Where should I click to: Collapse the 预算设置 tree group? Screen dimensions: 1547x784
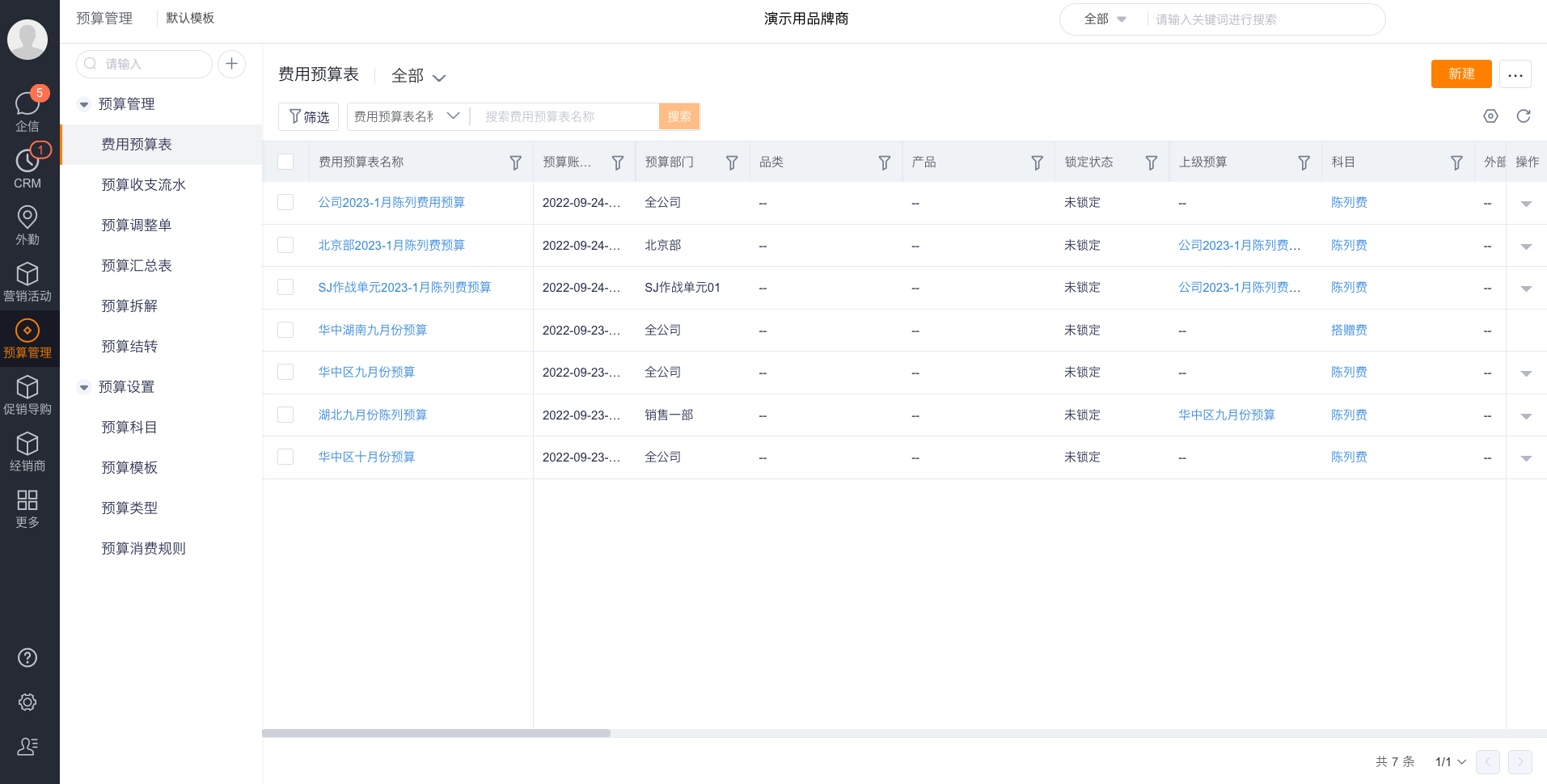(83, 387)
